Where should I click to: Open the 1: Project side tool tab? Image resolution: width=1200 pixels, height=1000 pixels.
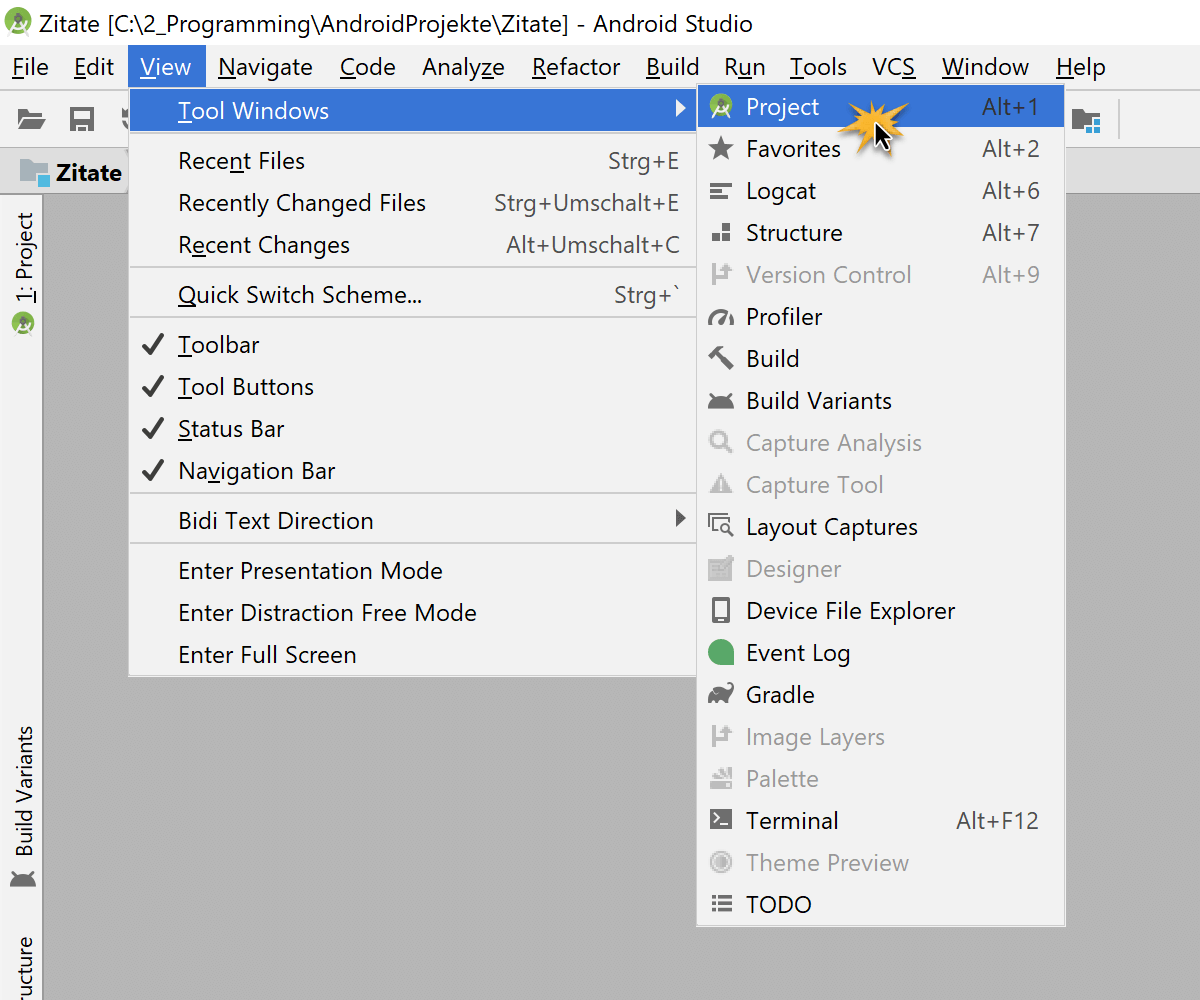[x=23, y=274]
